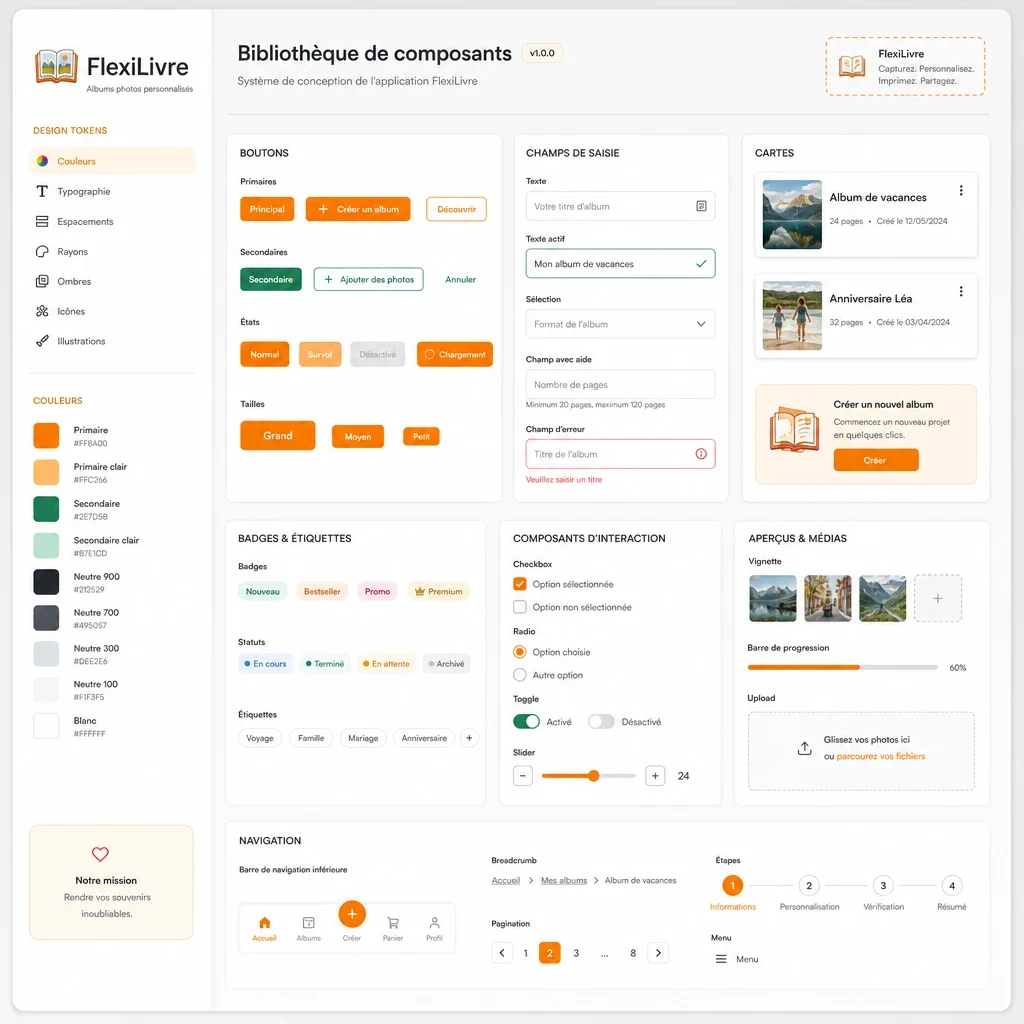
Task: Open the three-dot menu on Anniversaire Léa card
Action: point(961,291)
